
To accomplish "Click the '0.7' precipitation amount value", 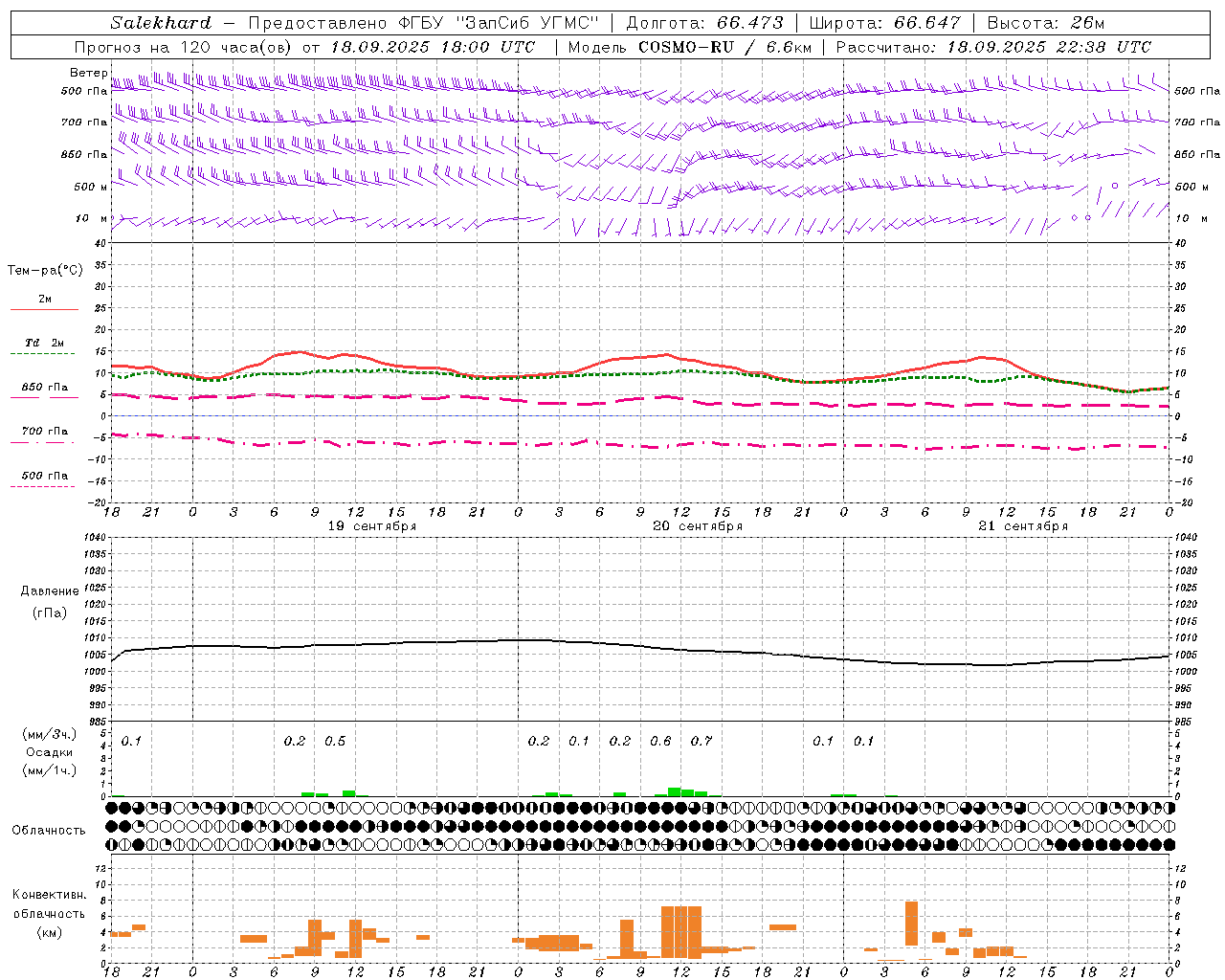I will 702,742.
